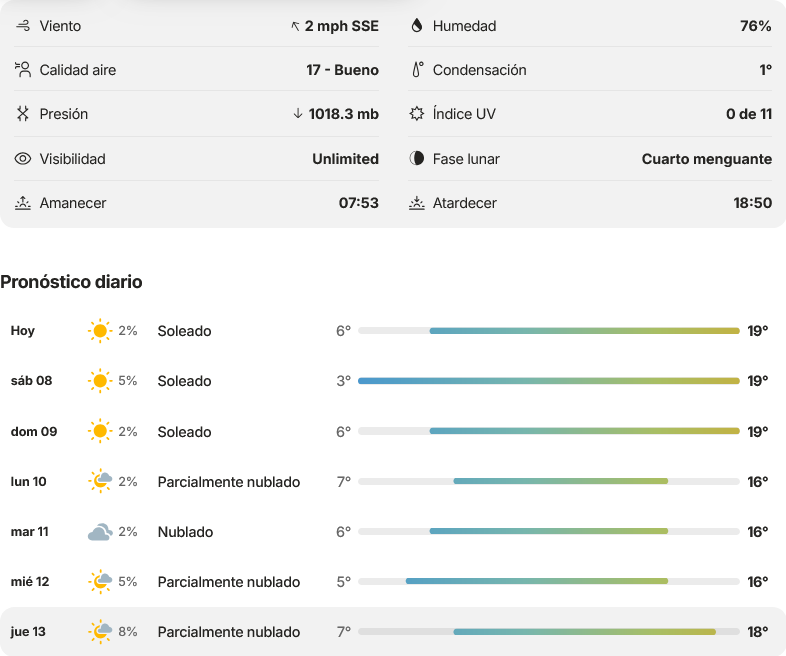
Task: Click the partly cloudy icon for jue 13
Action: point(100,631)
